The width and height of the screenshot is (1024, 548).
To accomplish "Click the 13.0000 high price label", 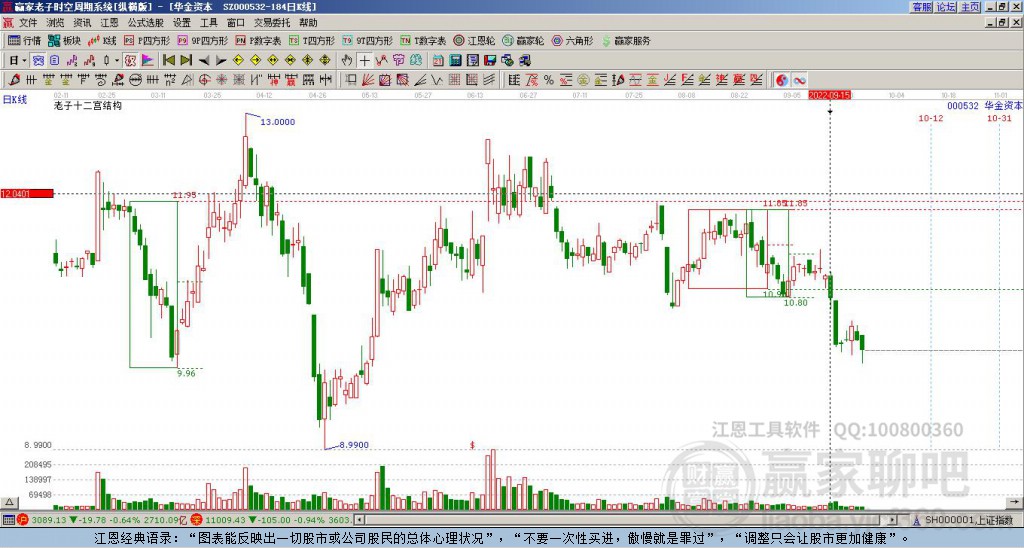I will pyautogui.click(x=278, y=121).
